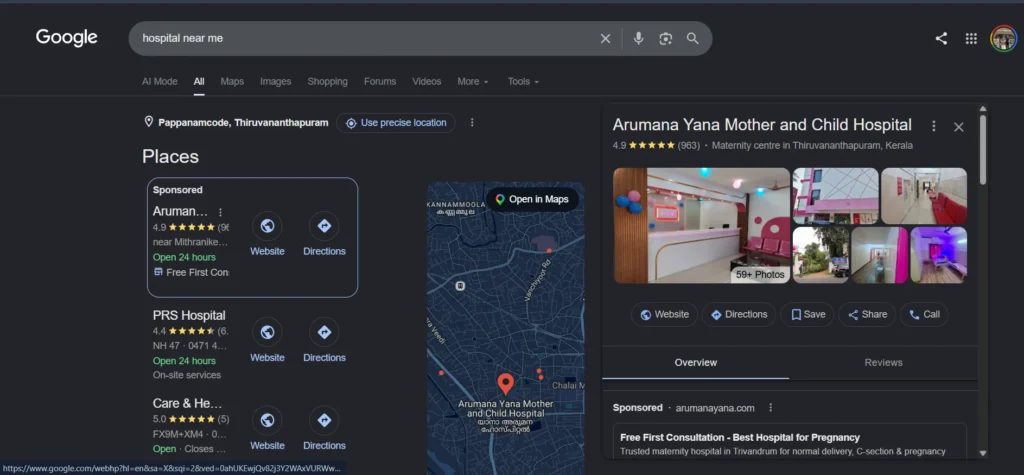Open ad options next to arumanayana.com
The image size is (1024, 475).
tap(771, 408)
